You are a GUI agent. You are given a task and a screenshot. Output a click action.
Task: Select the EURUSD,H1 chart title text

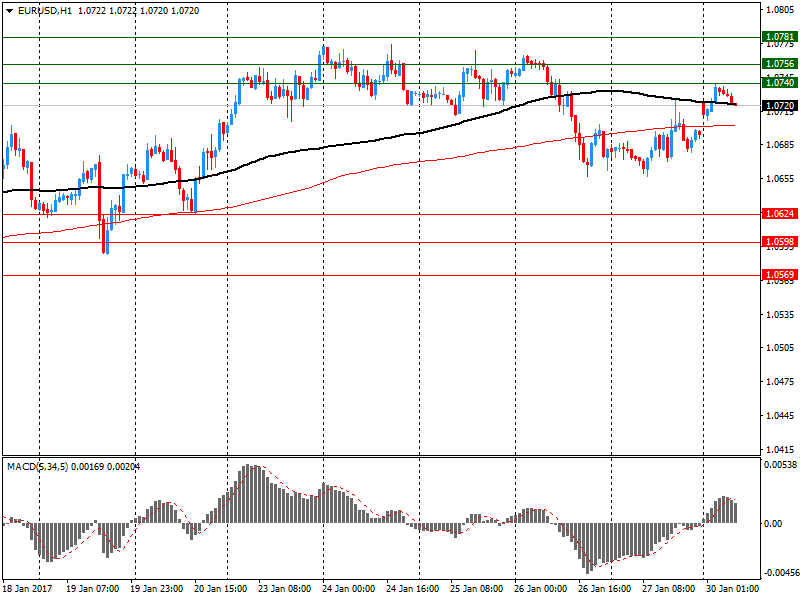(45, 11)
